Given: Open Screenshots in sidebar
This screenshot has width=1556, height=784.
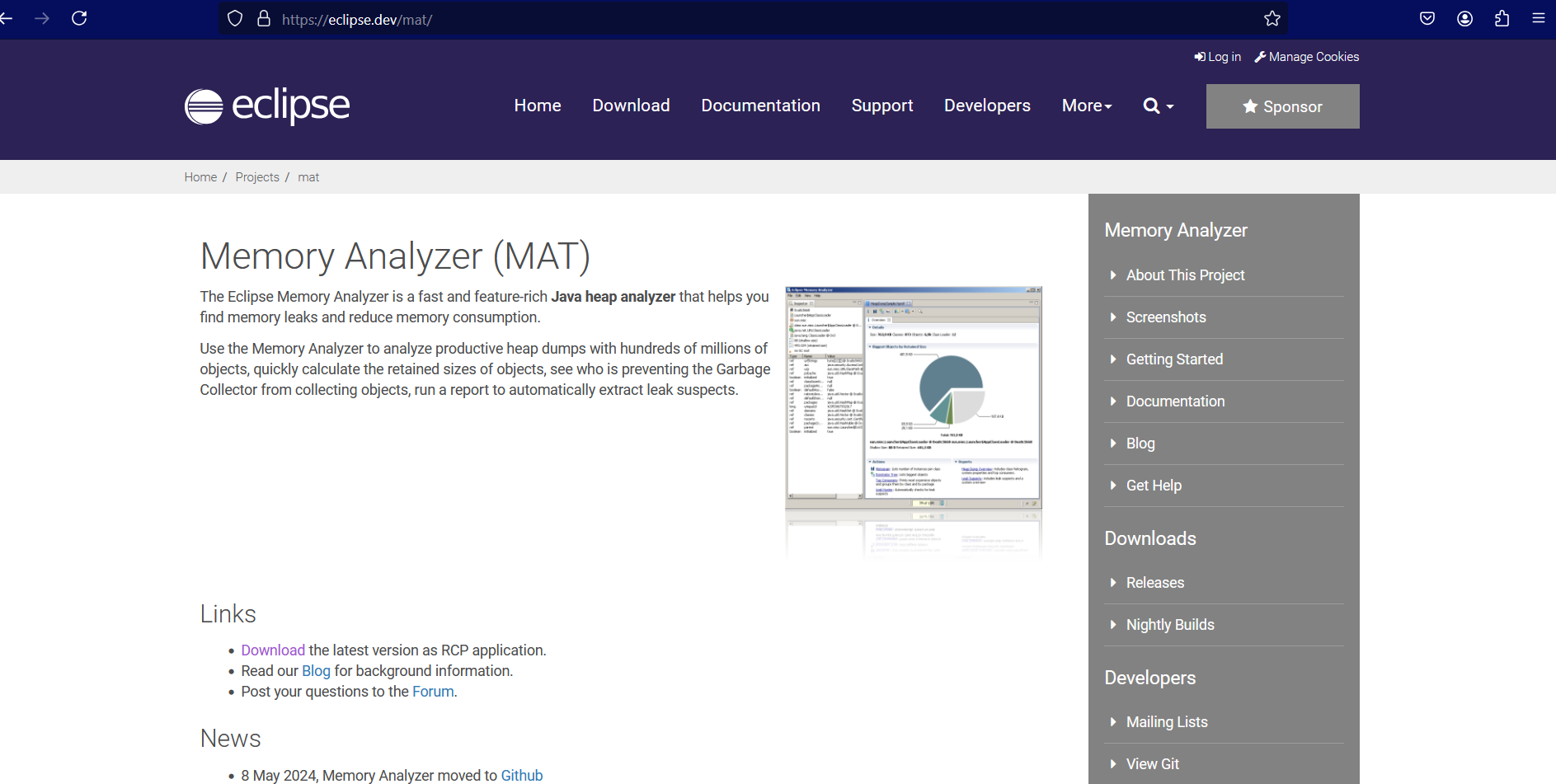Looking at the screenshot, I should point(1166,317).
